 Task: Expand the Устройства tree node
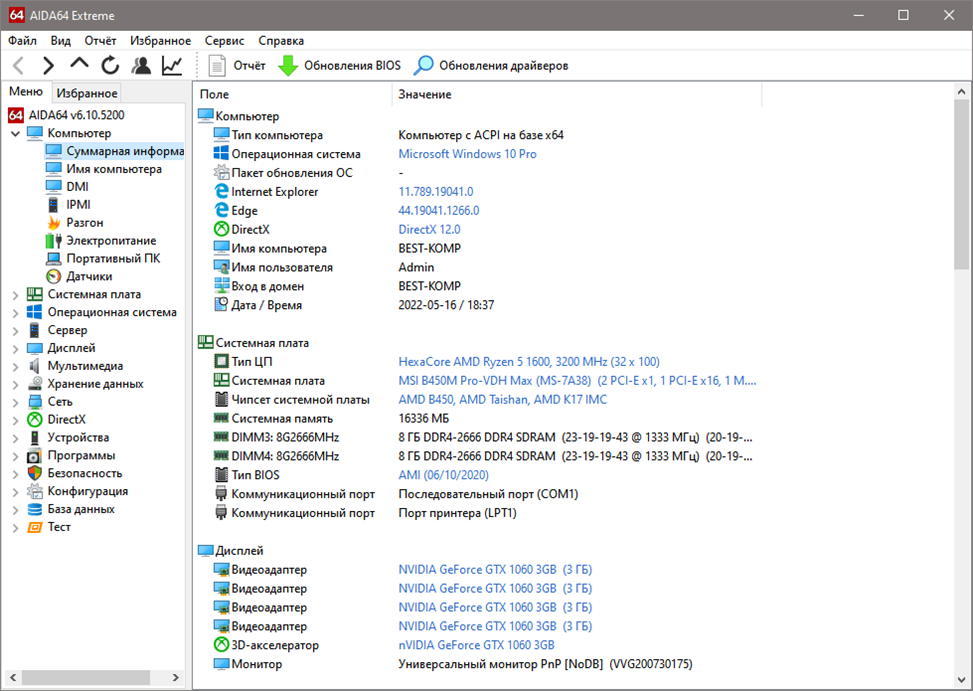(x=16, y=439)
